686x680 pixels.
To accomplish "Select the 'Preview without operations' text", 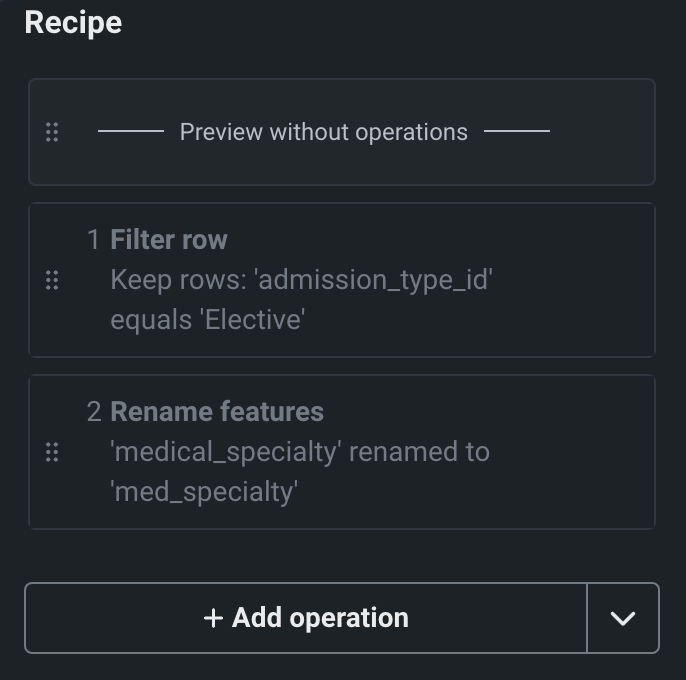I will [x=323, y=132].
